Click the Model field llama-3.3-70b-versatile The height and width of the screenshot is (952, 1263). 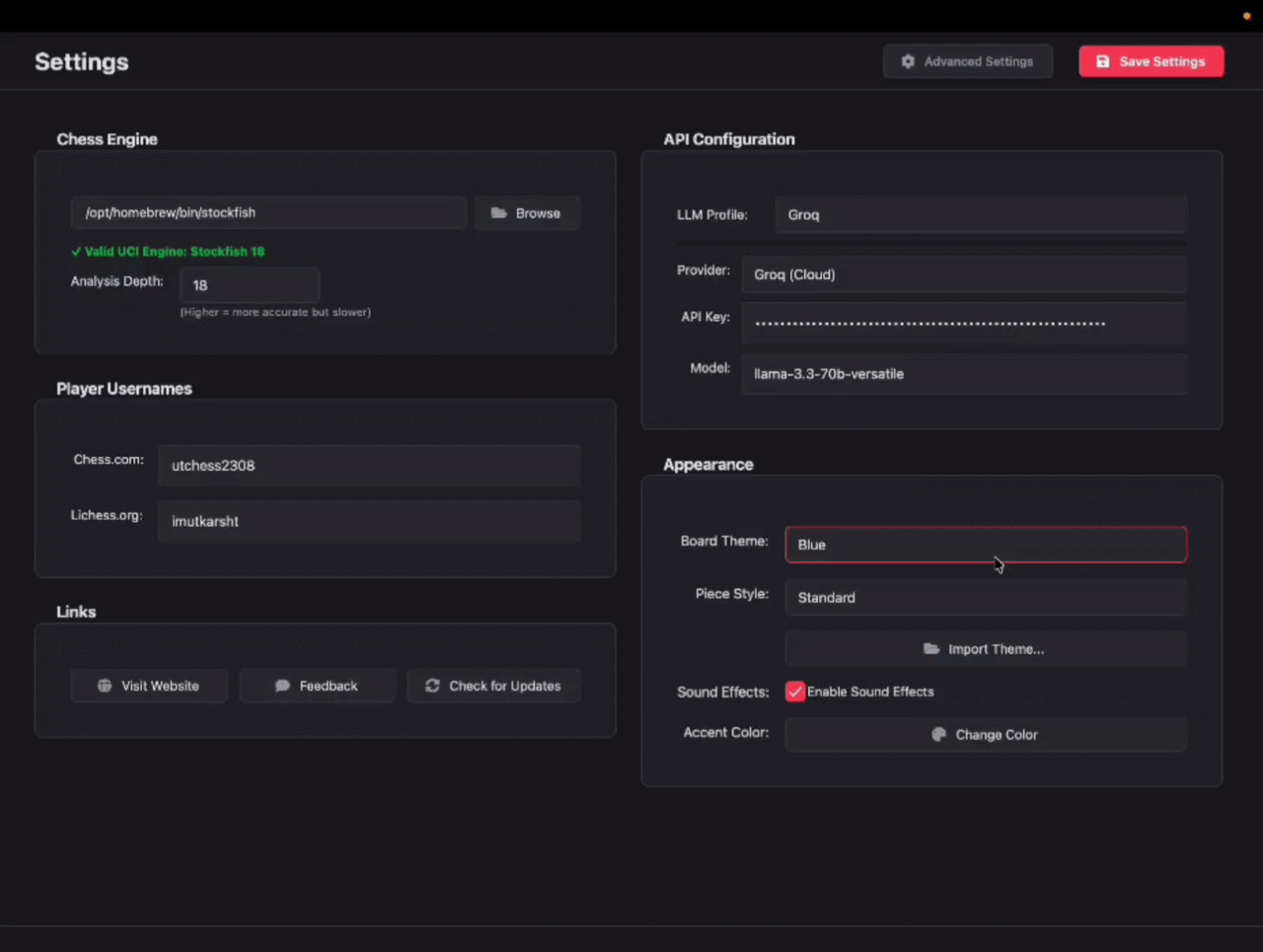coord(964,374)
